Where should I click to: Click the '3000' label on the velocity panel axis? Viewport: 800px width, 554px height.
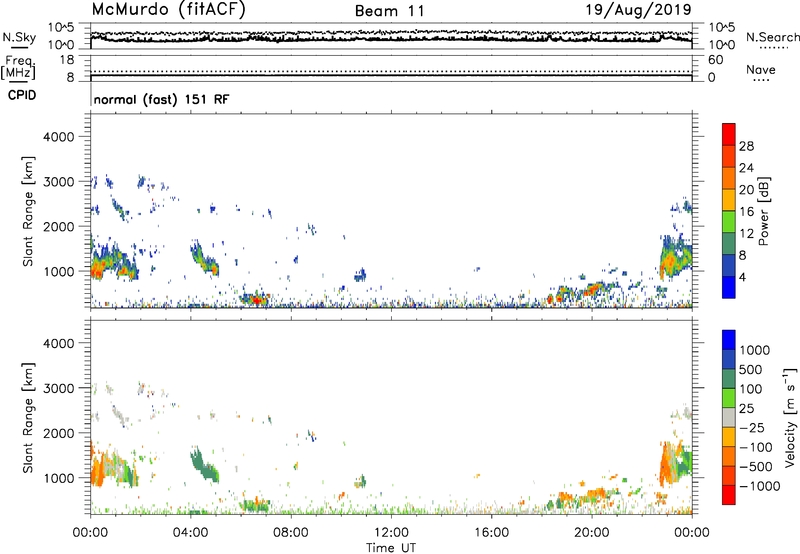coord(58,388)
